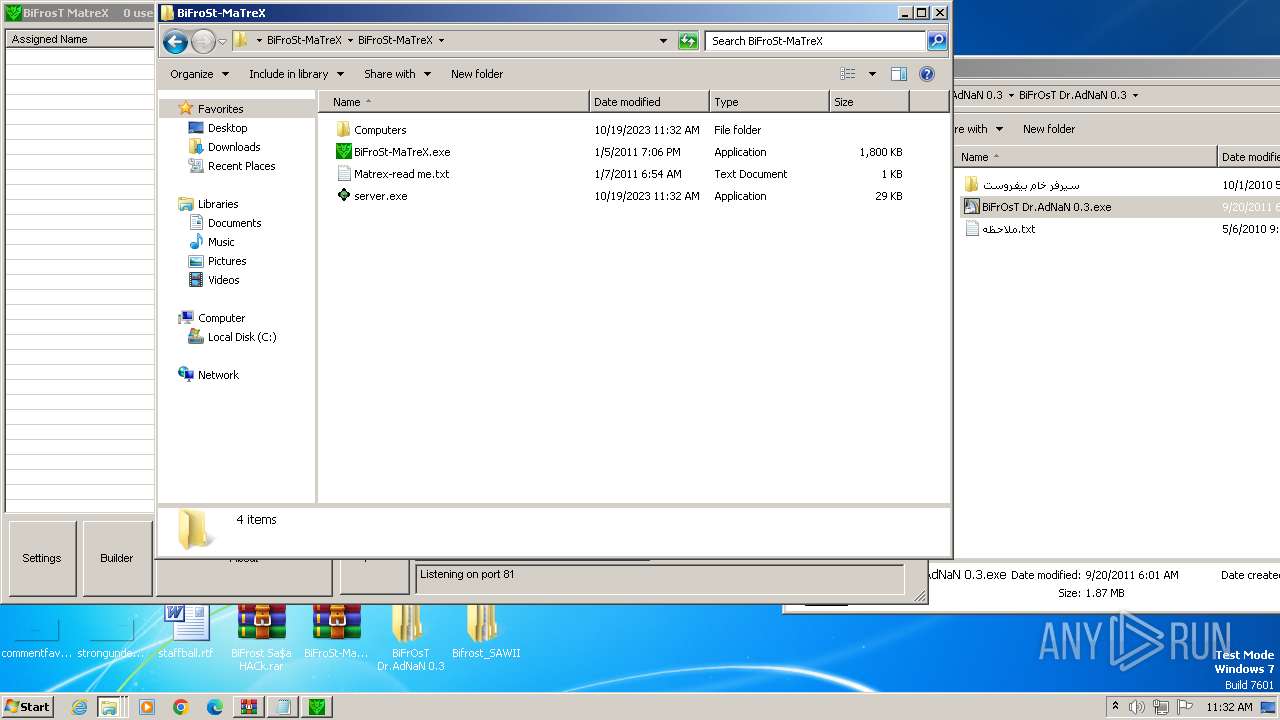
Task: Expand rear window breadcrumb arrow at path end
Action: click(1135, 96)
